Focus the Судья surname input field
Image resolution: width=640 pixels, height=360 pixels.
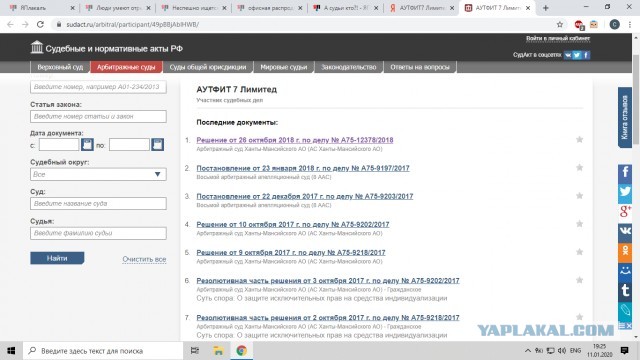point(98,233)
